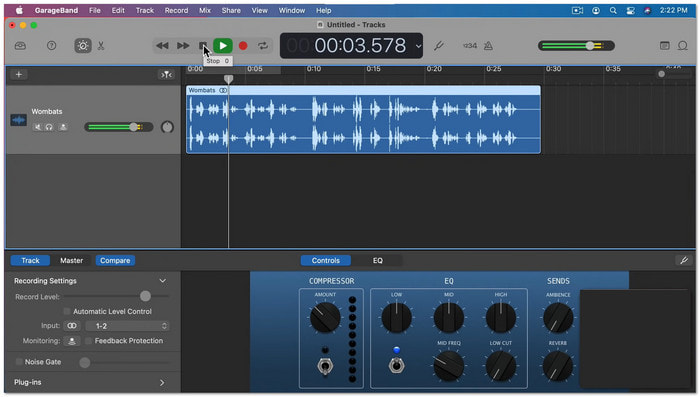Toggle input monitoring on Wombats track
Image resolution: width=700 pixels, height=397 pixels.
63,127
